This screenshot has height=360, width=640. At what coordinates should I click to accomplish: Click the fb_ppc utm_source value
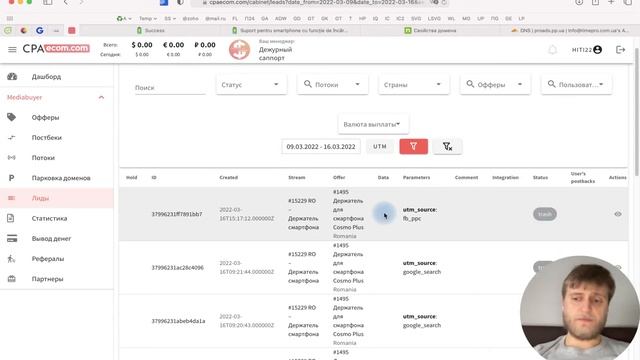coord(412,218)
